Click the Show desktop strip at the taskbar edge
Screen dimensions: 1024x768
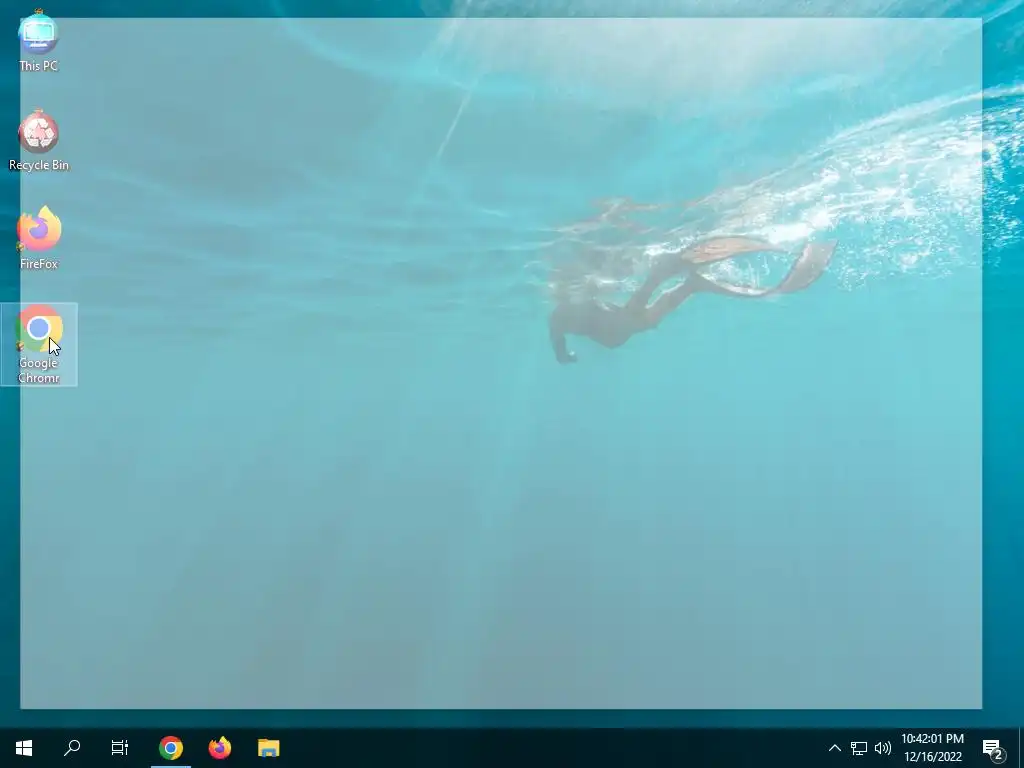click(1021, 748)
